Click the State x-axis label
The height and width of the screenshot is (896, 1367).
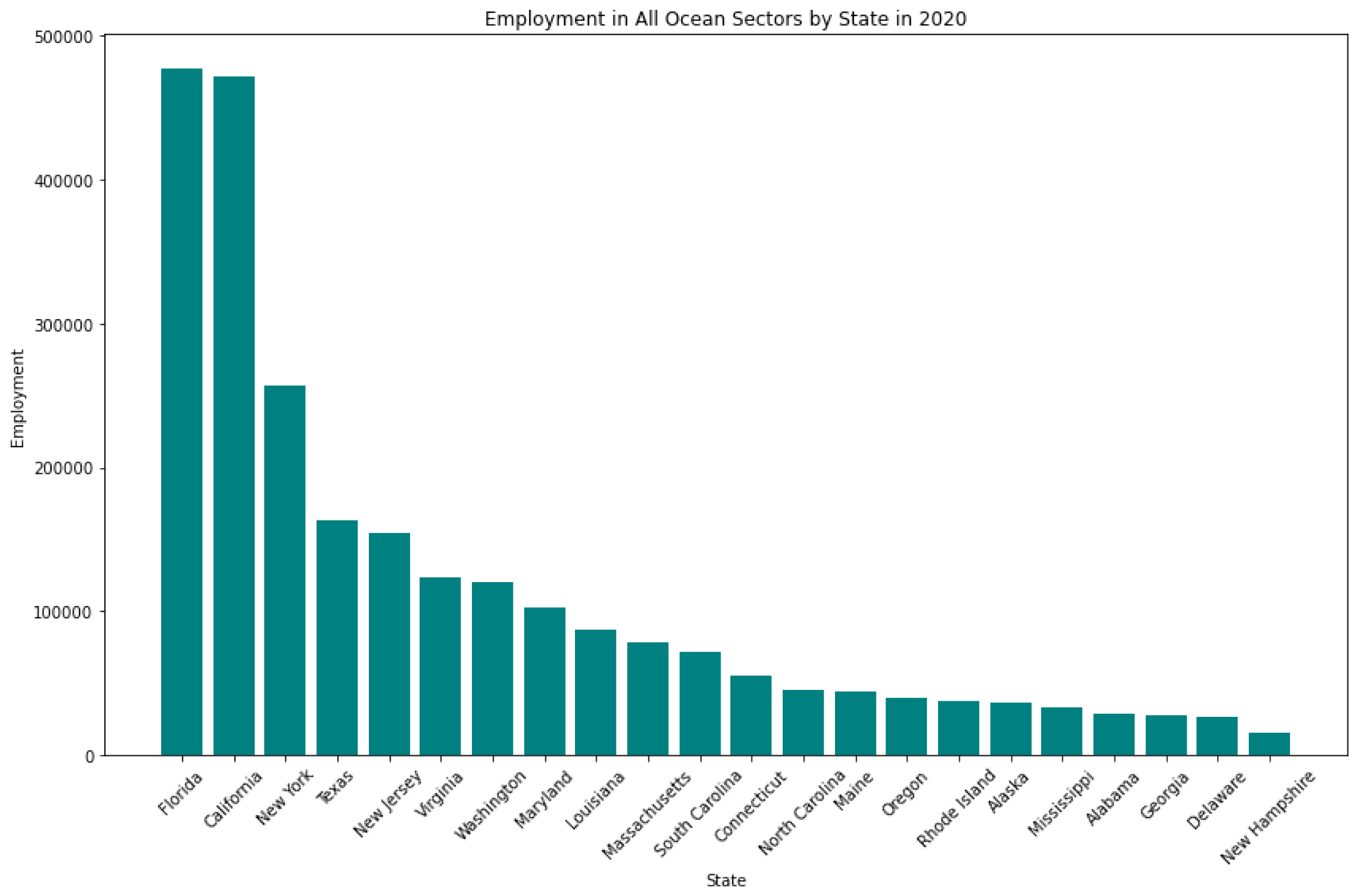(725, 880)
